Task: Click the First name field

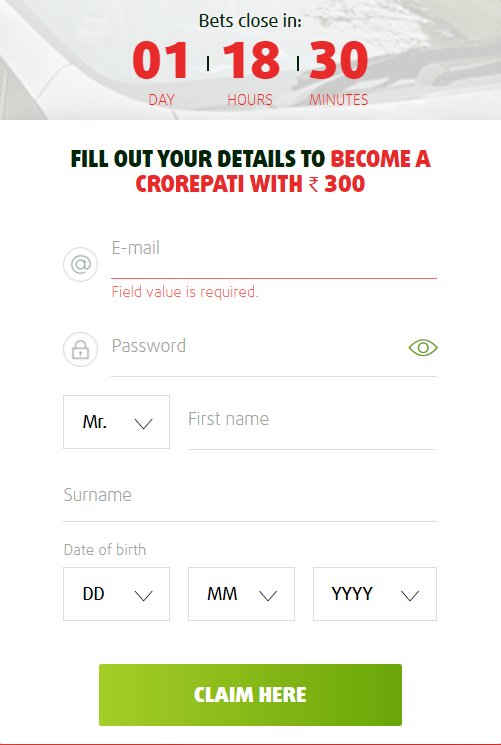Action: point(312,428)
